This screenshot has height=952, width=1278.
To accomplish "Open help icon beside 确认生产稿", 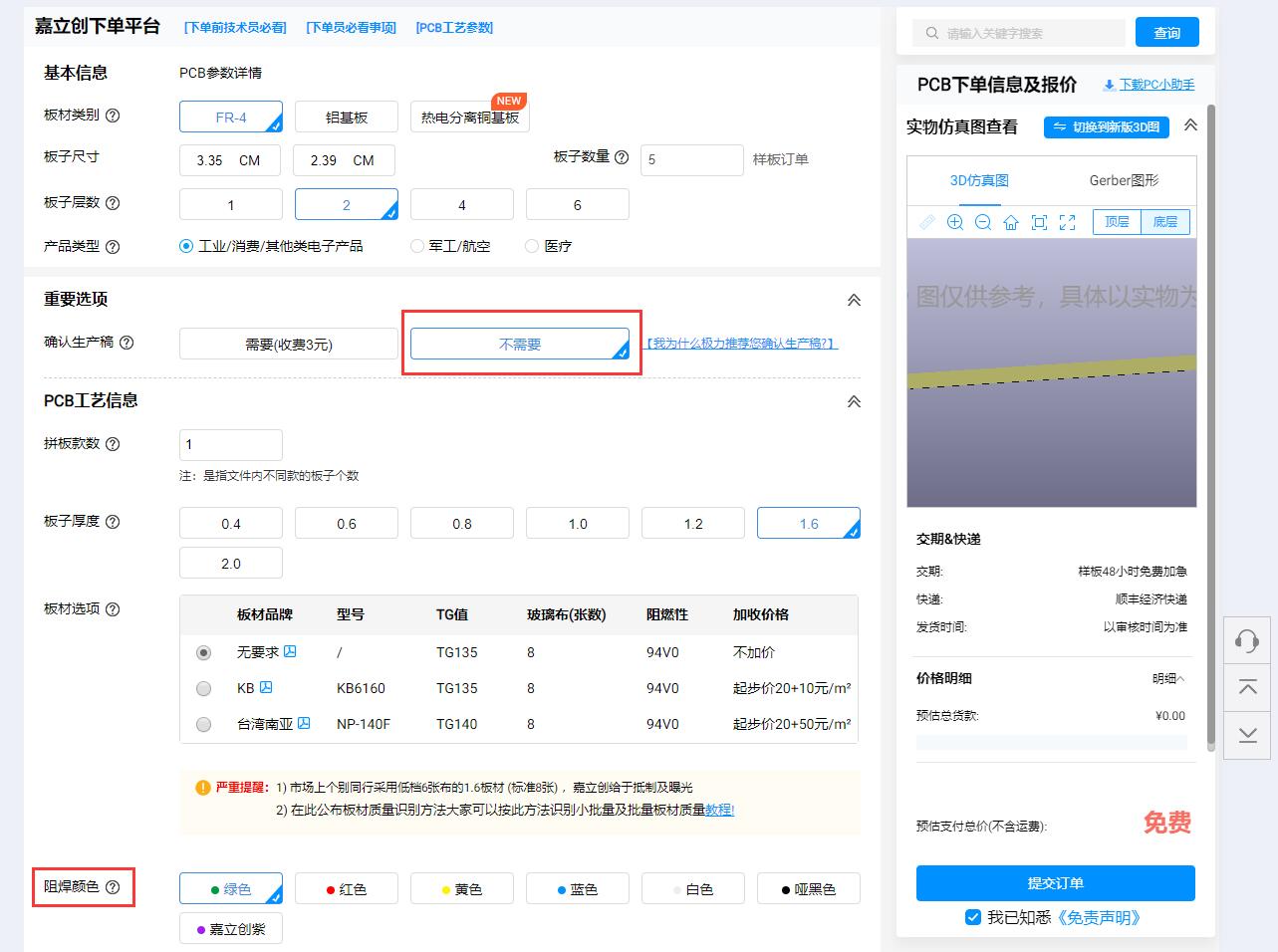I will (127, 343).
